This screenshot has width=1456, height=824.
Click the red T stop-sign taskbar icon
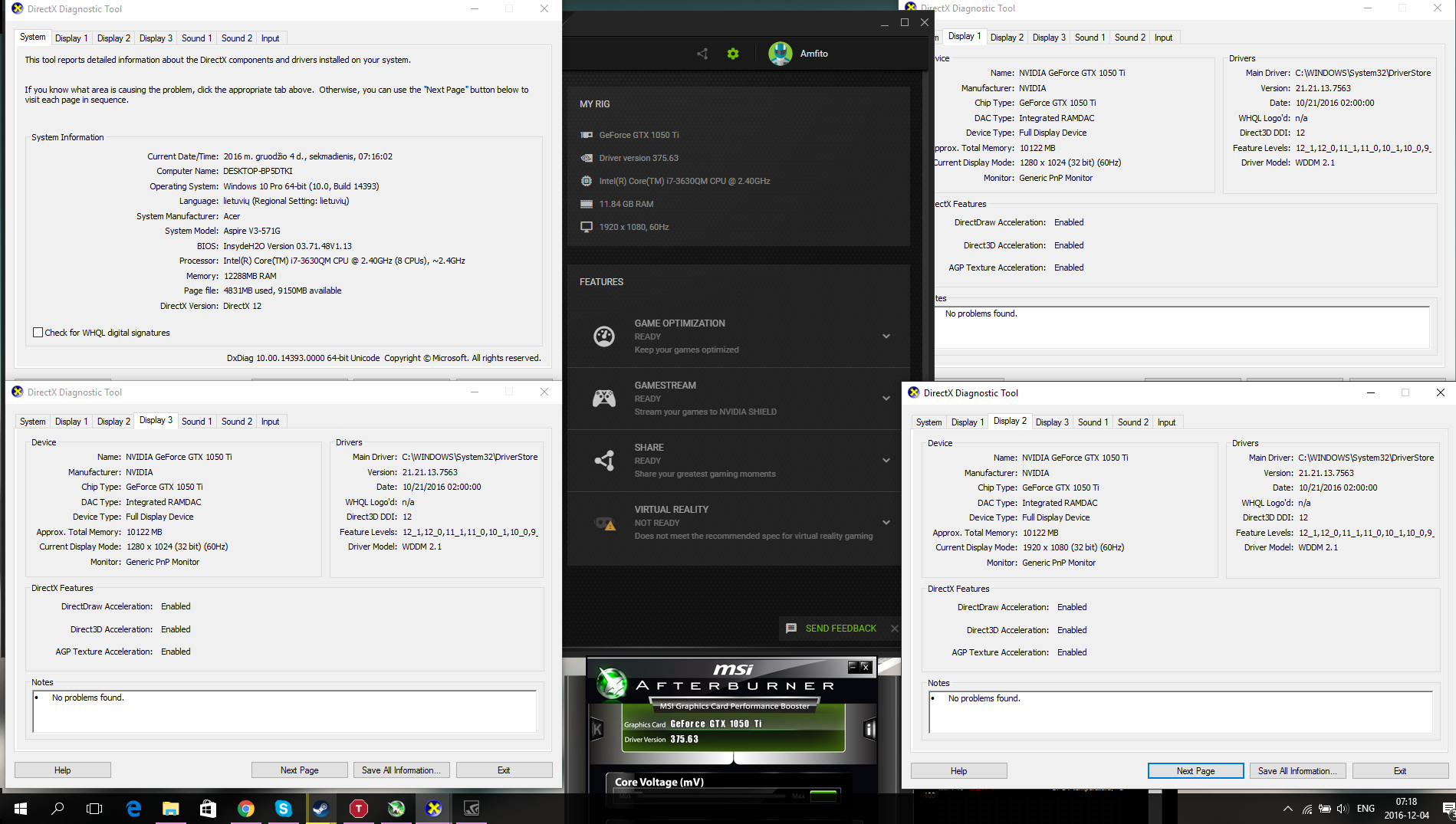click(358, 808)
